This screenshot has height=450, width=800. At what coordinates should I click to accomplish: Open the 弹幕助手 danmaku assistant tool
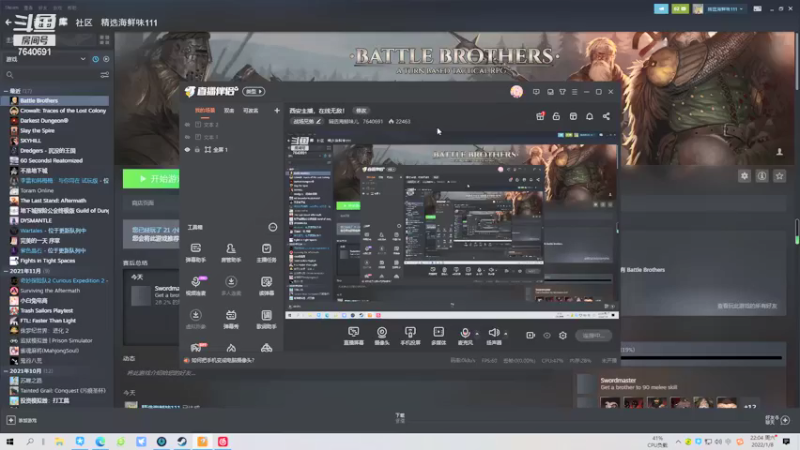pyautogui.click(x=195, y=253)
